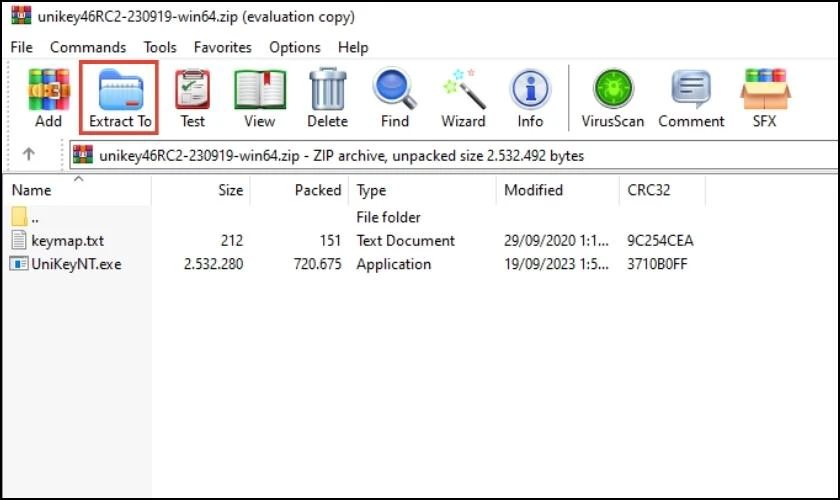Click CRC32 value 3710B0FF

657,264
